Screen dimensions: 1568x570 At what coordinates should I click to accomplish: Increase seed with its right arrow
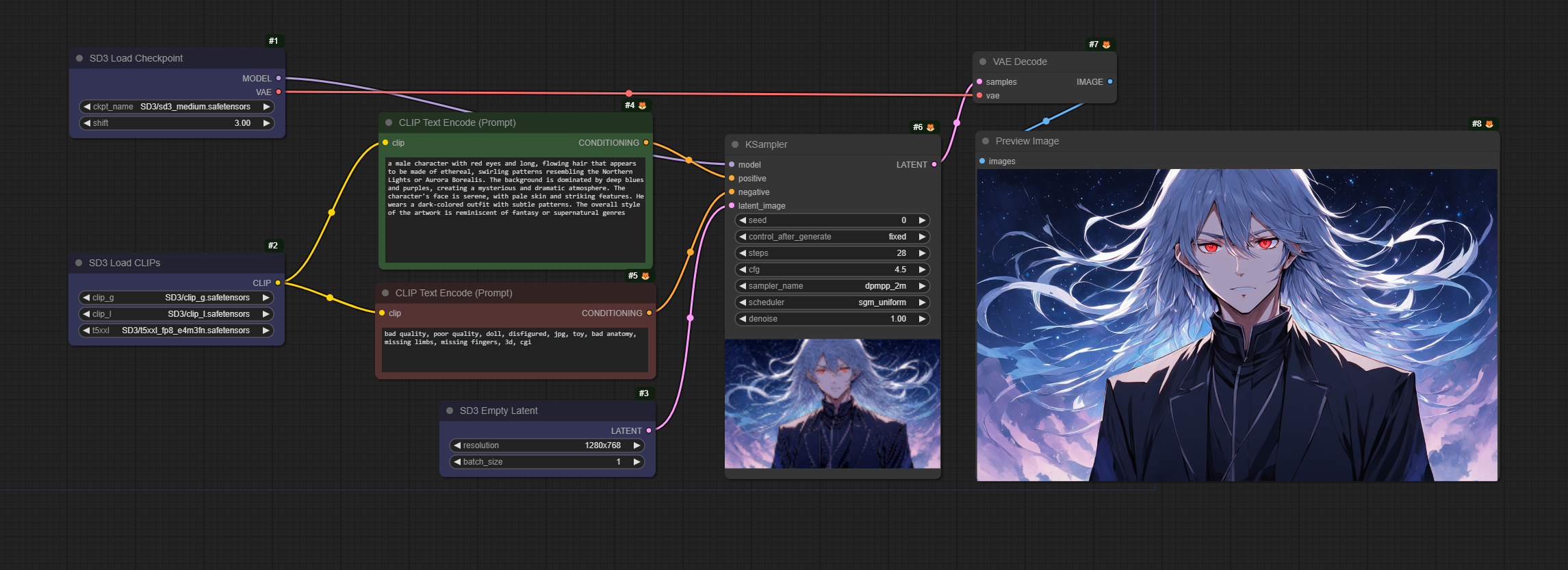(x=922, y=220)
